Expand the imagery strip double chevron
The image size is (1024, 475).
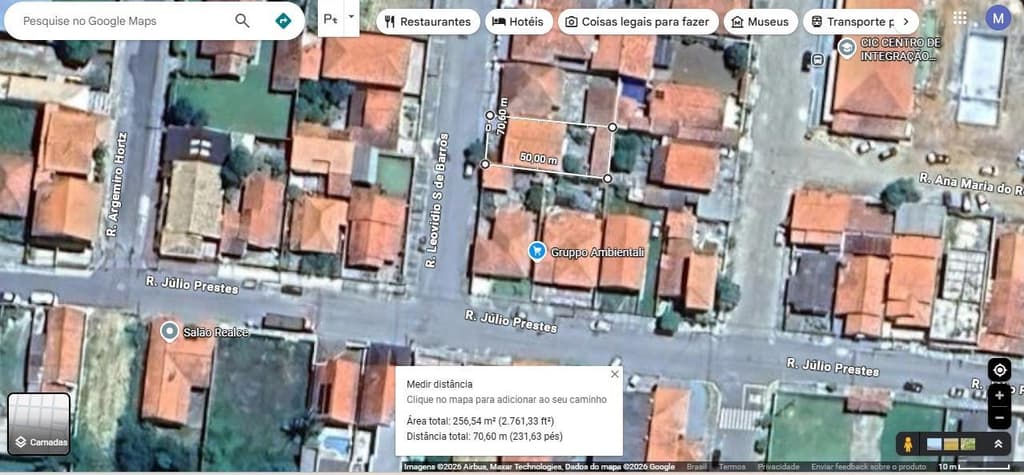tap(998, 444)
